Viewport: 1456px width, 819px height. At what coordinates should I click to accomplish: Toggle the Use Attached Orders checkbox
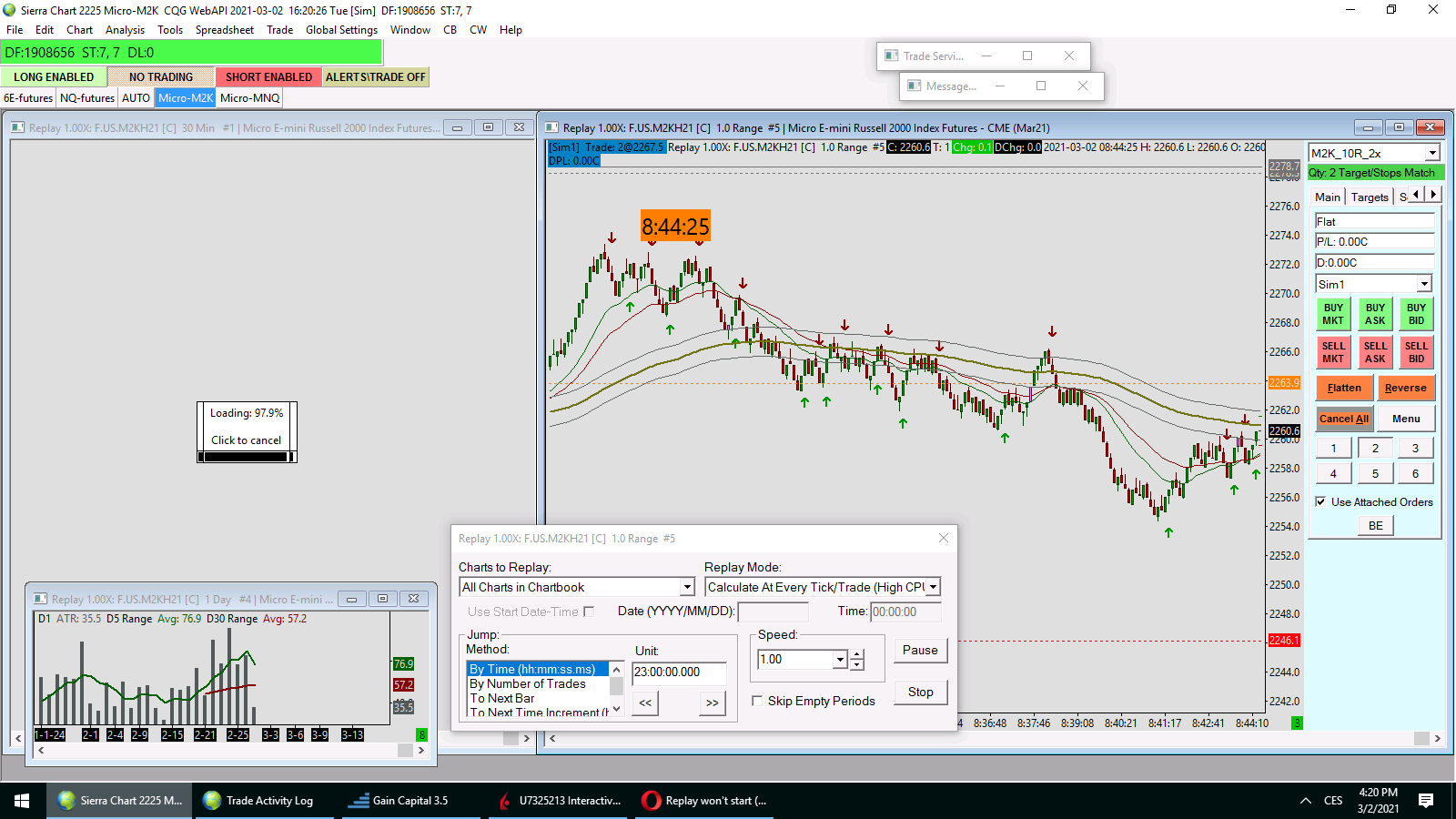(x=1320, y=501)
